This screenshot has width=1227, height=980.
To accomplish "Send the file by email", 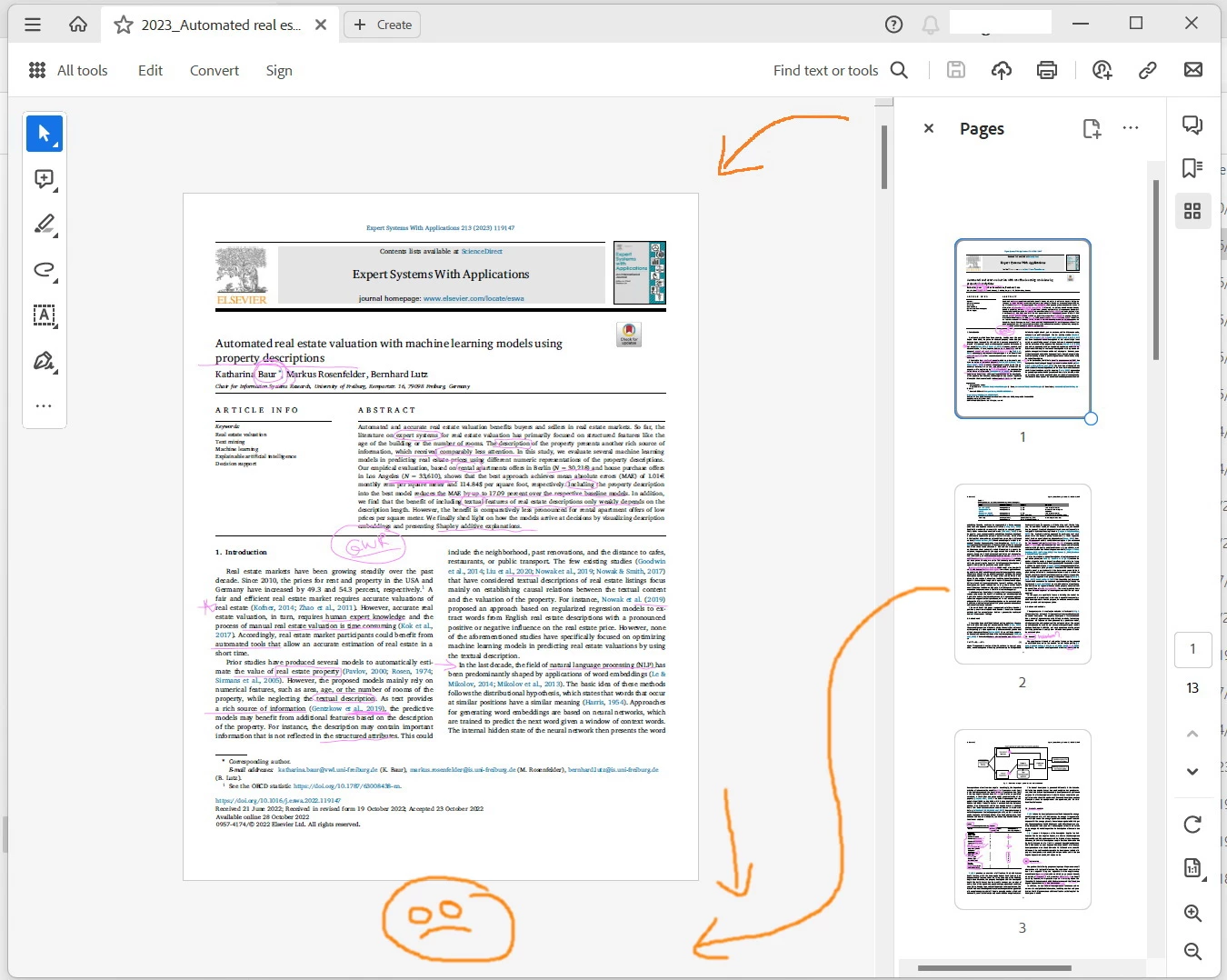I will pos(1193,70).
